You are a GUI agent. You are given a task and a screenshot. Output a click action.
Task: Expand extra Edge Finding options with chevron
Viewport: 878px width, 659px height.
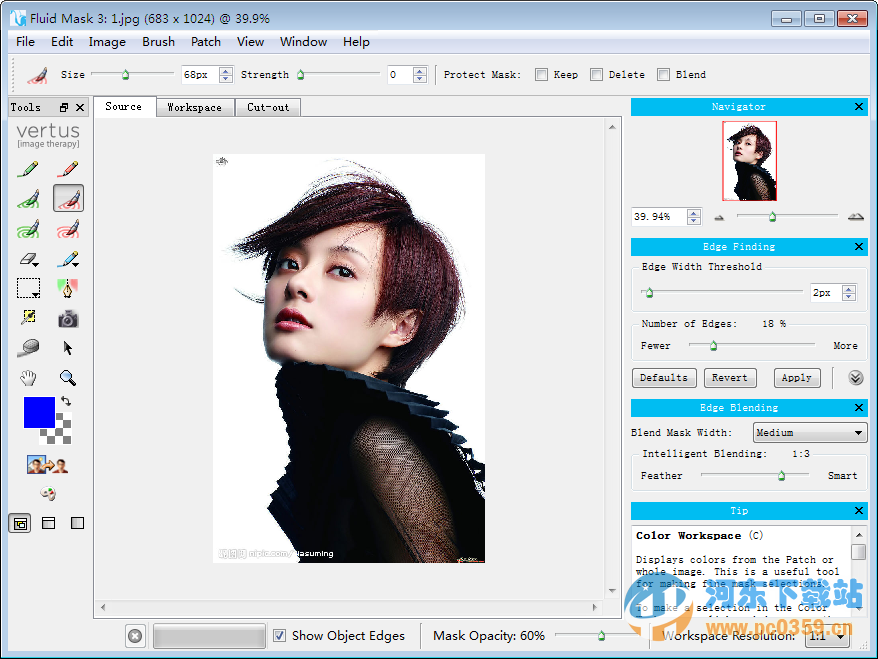pos(855,378)
